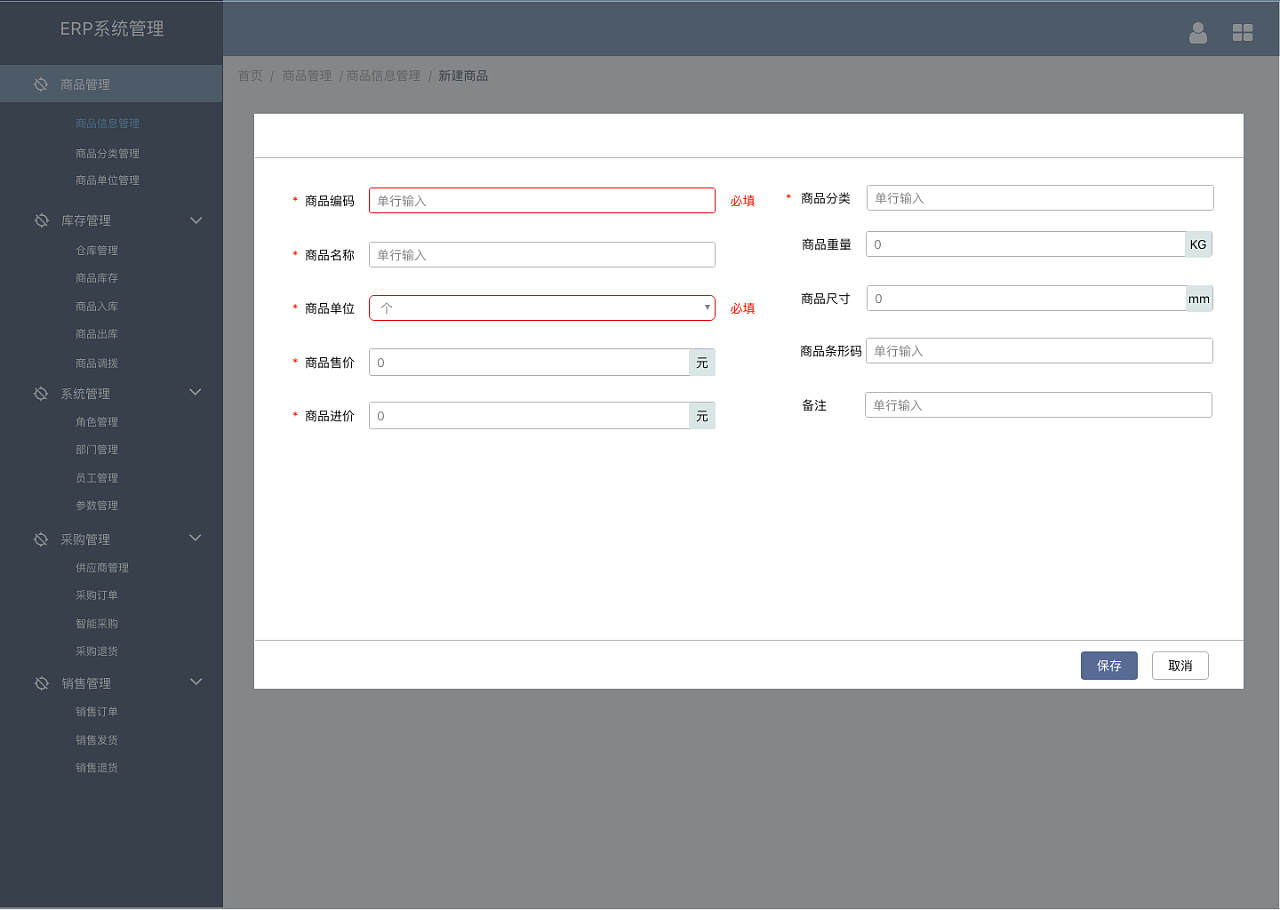Go to 商品库存
1280x910 pixels.
[x=97, y=278]
